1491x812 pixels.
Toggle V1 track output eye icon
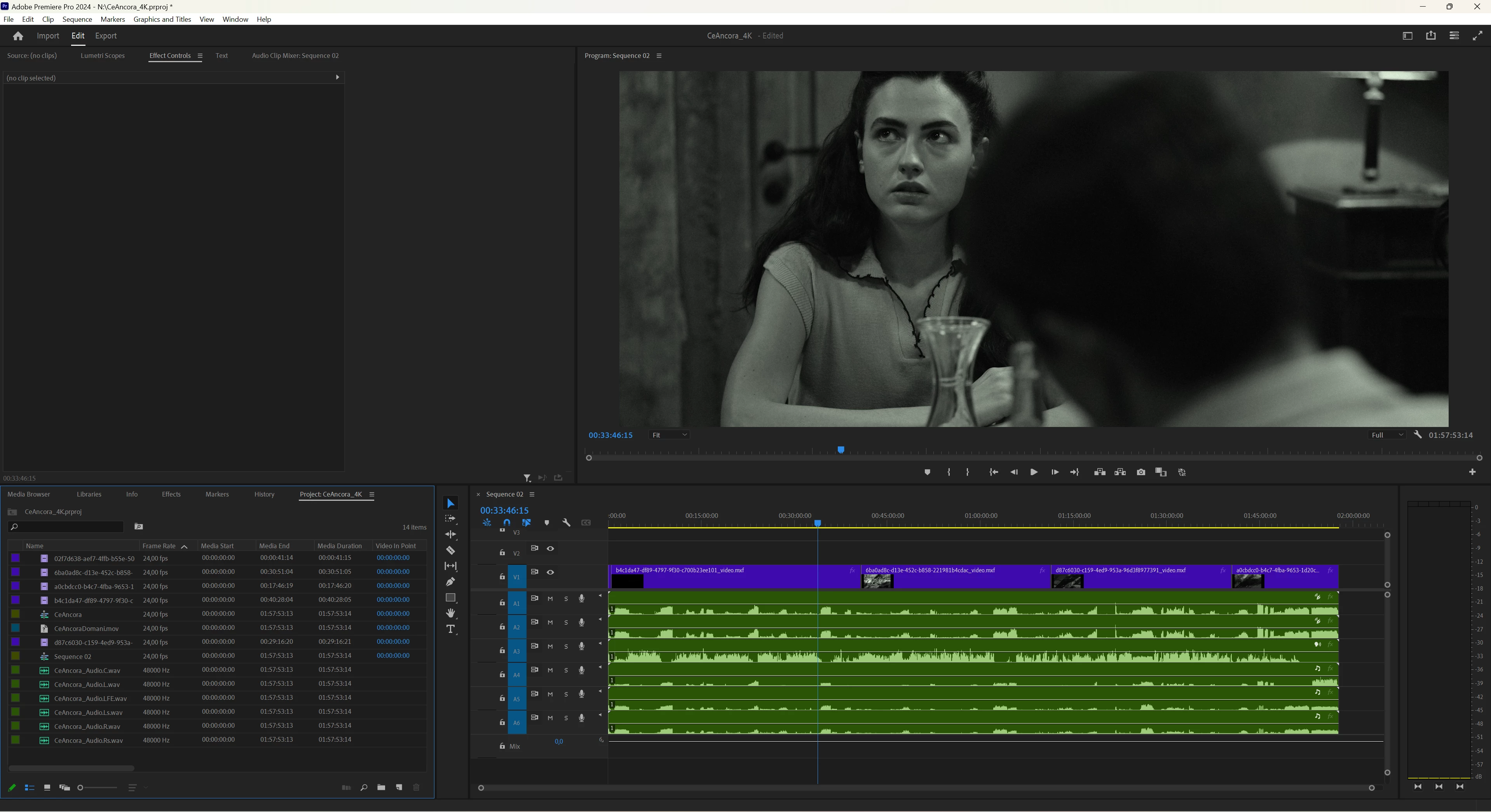551,572
